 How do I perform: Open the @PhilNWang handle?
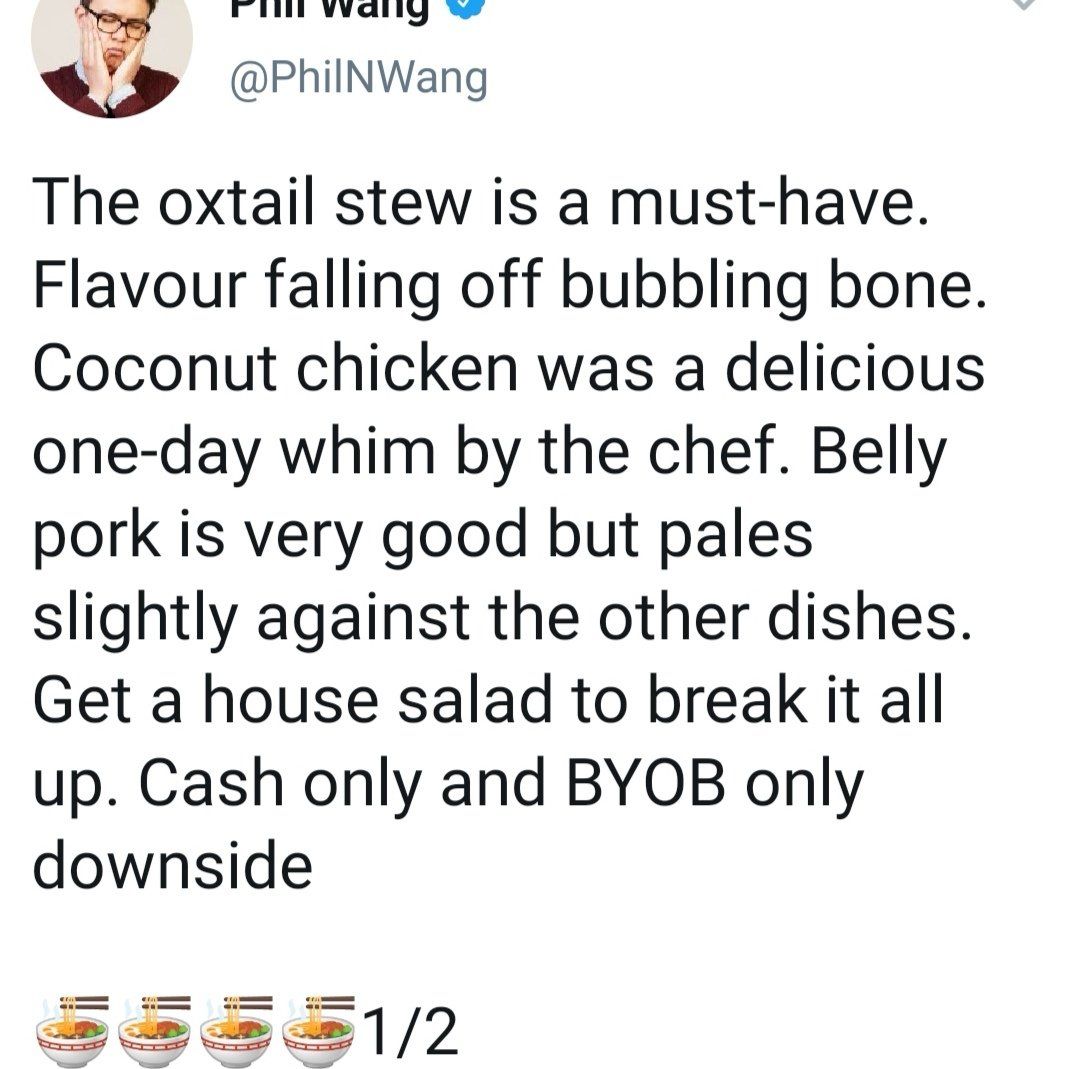click(359, 78)
